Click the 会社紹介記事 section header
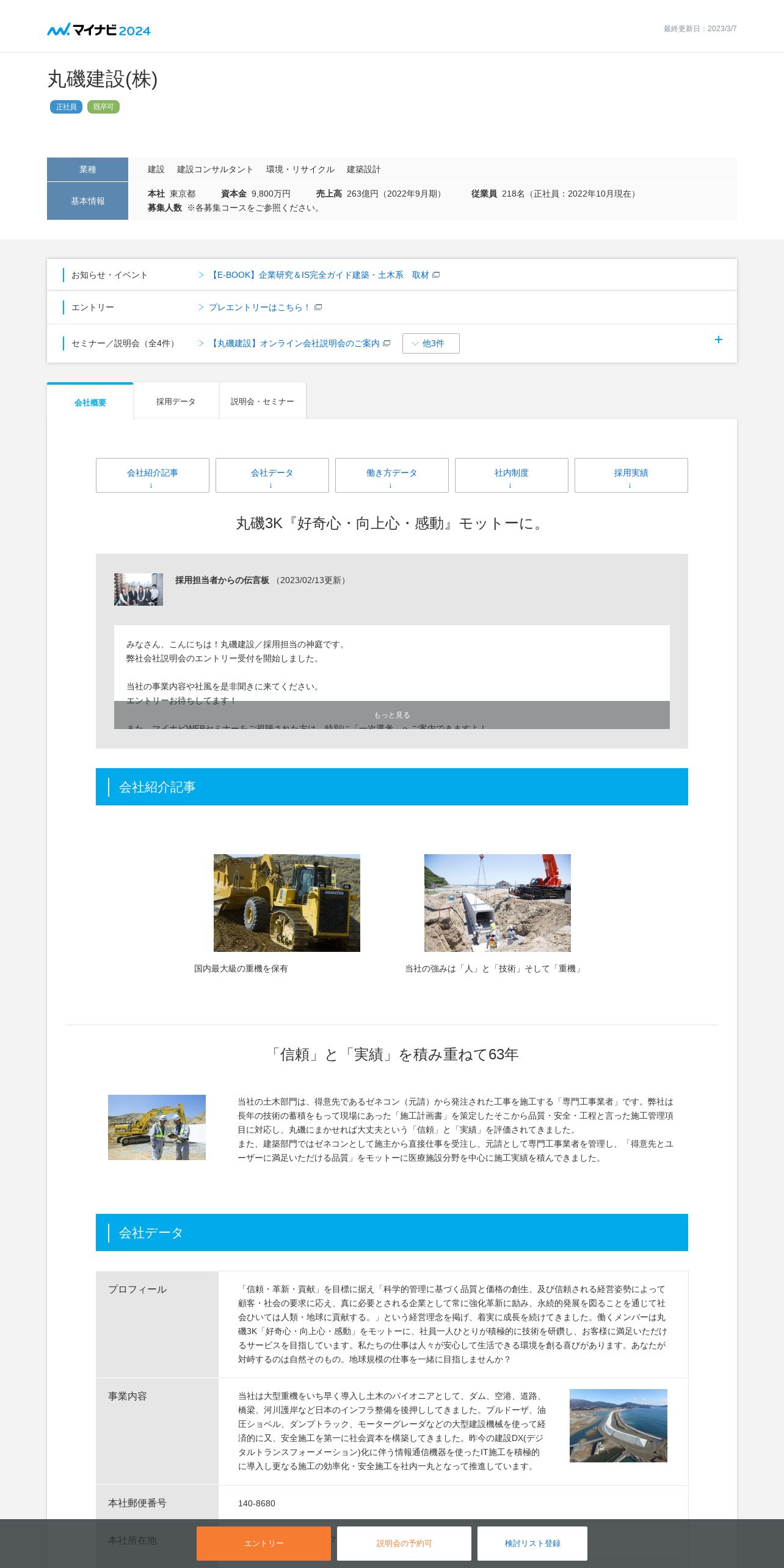The image size is (784, 1568). point(392,786)
